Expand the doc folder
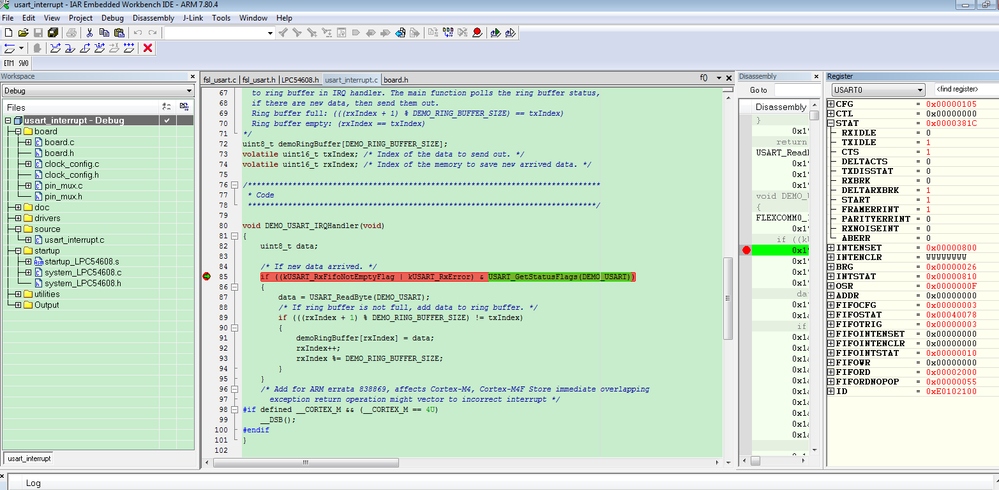Viewport: 999px width, 490px height. (18, 207)
